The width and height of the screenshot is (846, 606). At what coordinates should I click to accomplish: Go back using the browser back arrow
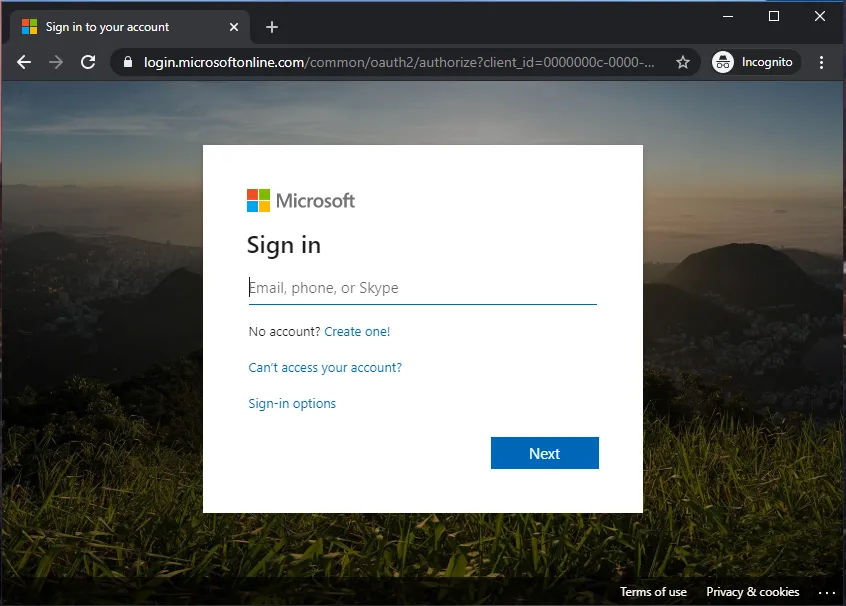[x=24, y=63]
